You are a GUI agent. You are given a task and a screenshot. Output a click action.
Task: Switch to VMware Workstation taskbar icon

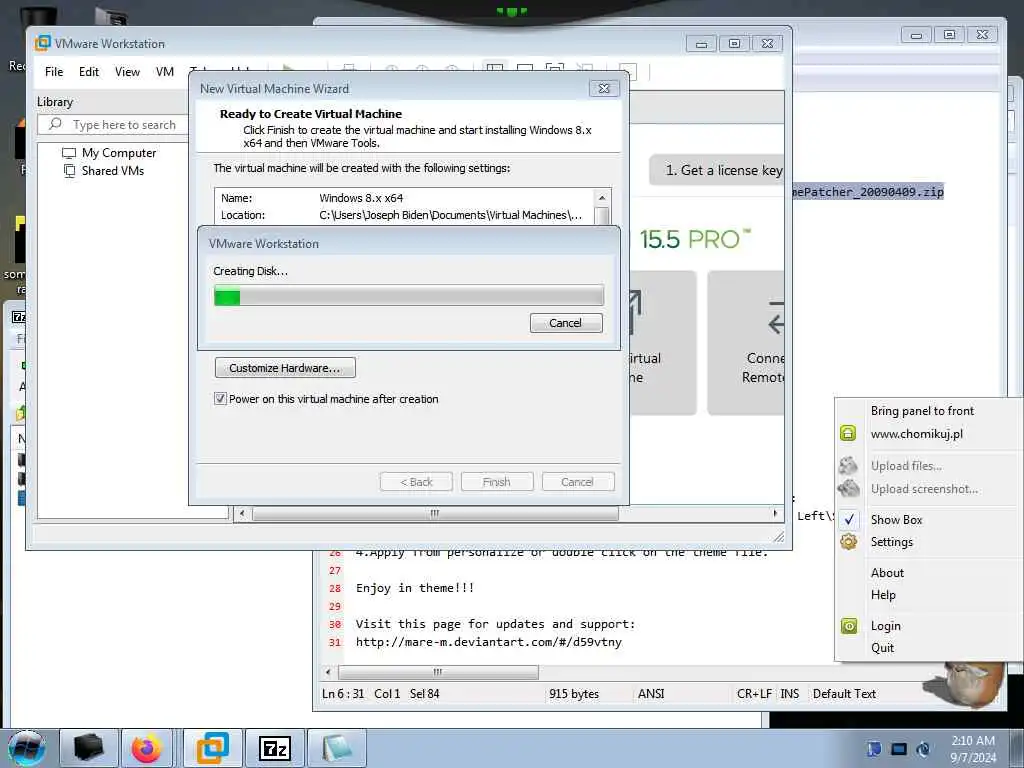[x=212, y=748]
